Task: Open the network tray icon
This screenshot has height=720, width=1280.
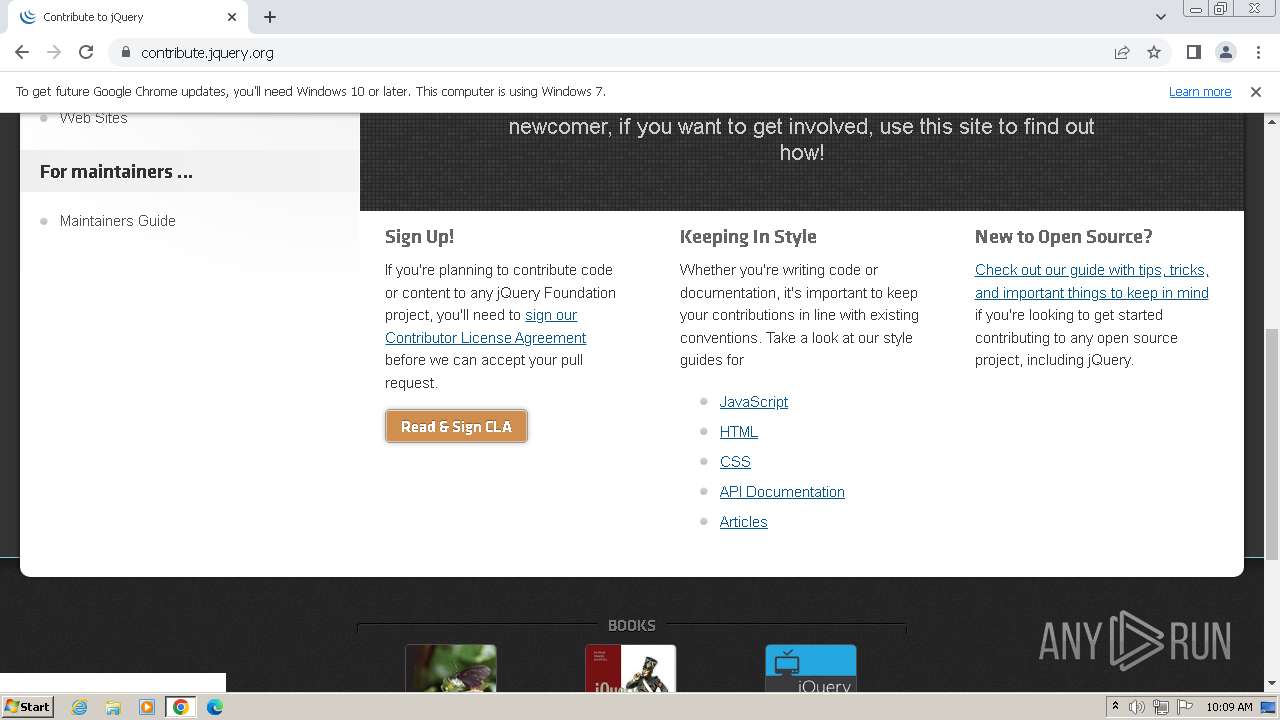Action: (1161, 707)
